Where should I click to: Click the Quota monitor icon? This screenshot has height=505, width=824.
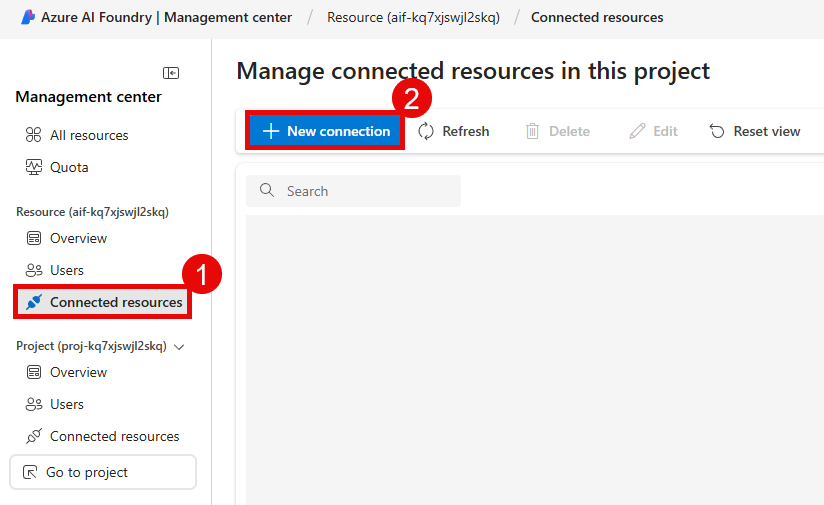click(x=33, y=167)
